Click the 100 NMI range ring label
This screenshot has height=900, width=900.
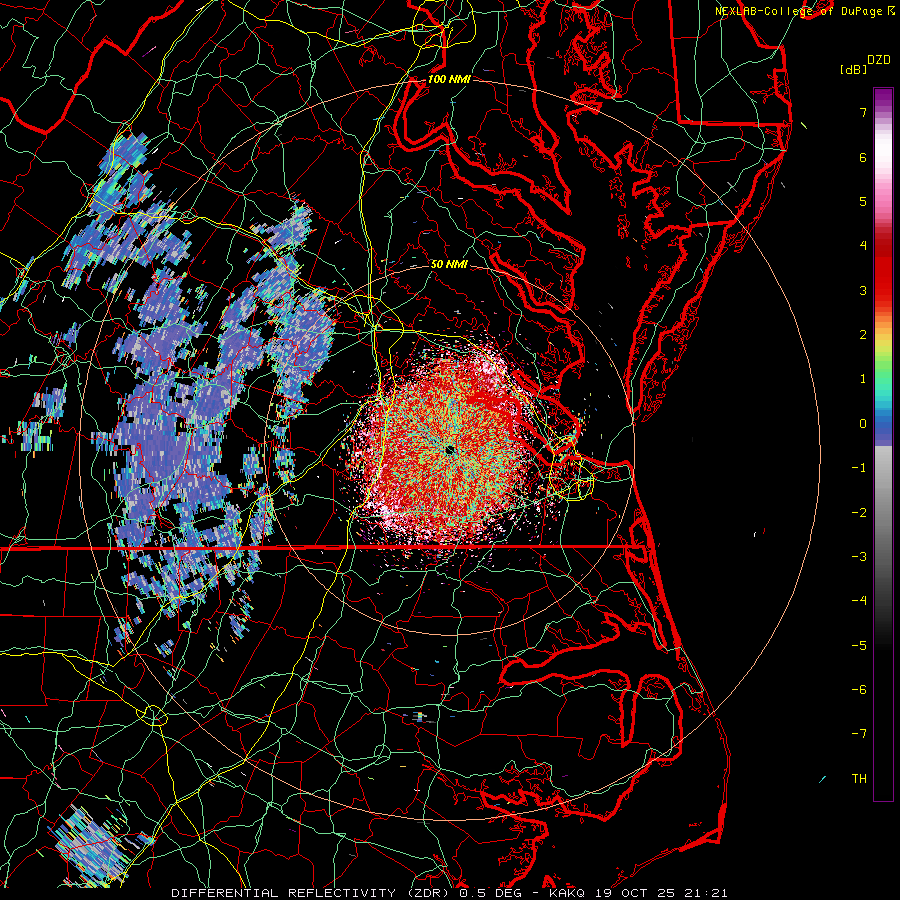coord(449,79)
